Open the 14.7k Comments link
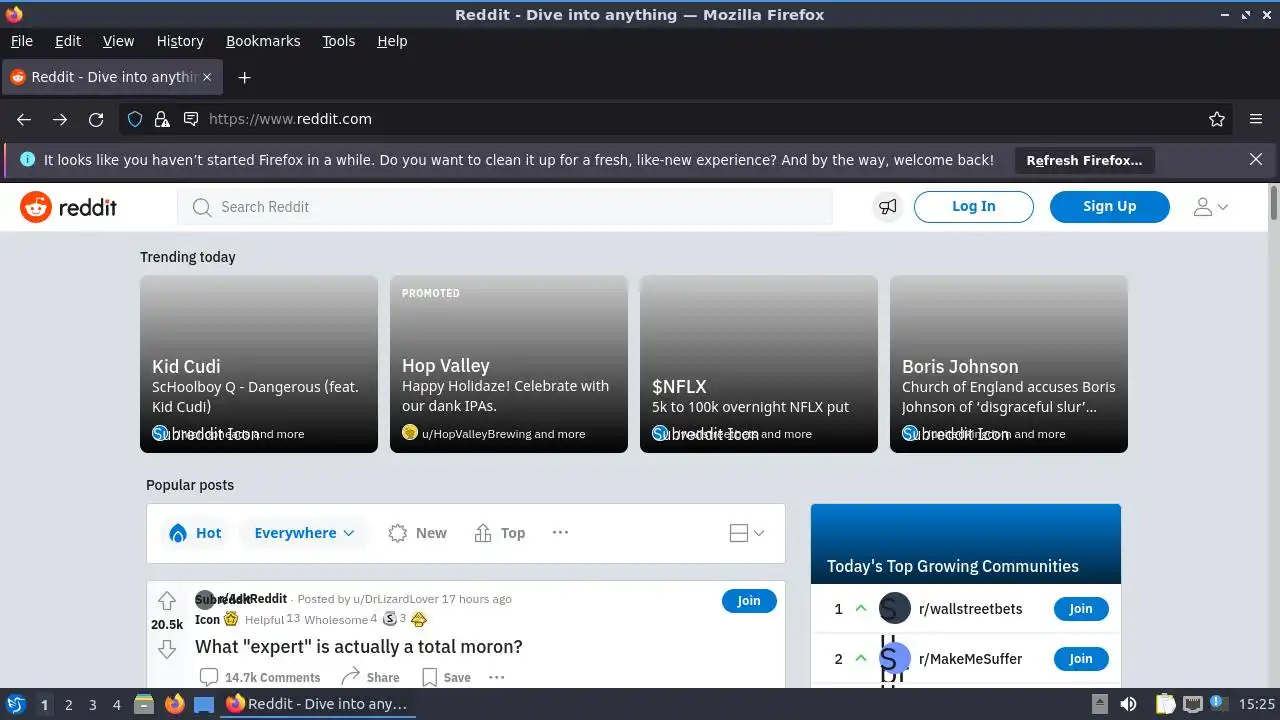Image resolution: width=1280 pixels, height=720 pixels. [260, 677]
